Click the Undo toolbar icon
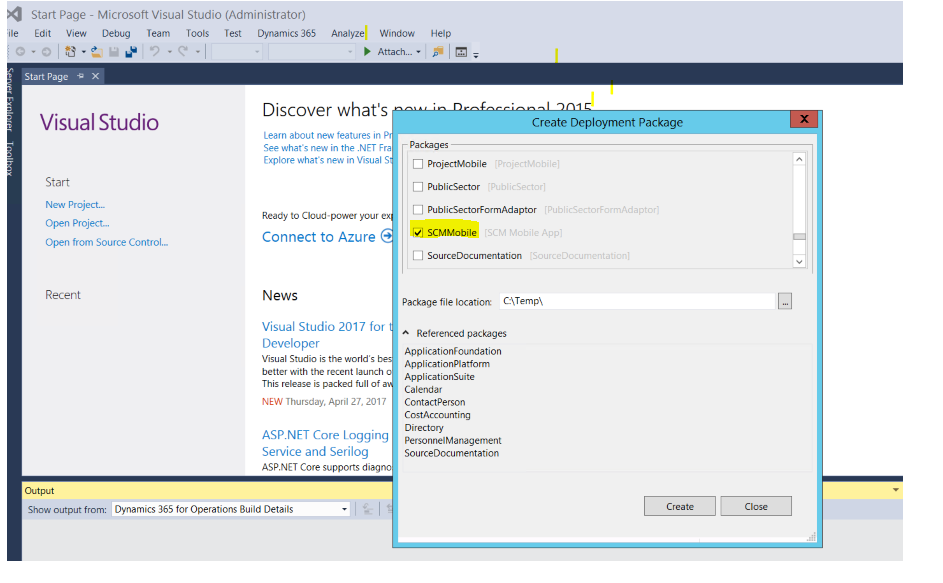943x583 pixels. (x=155, y=51)
